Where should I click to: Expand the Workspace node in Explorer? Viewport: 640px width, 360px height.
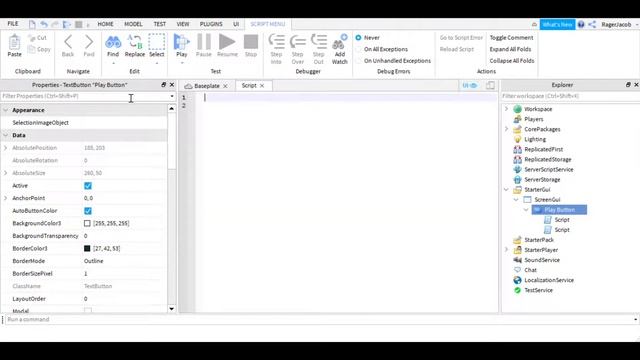click(507, 109)
